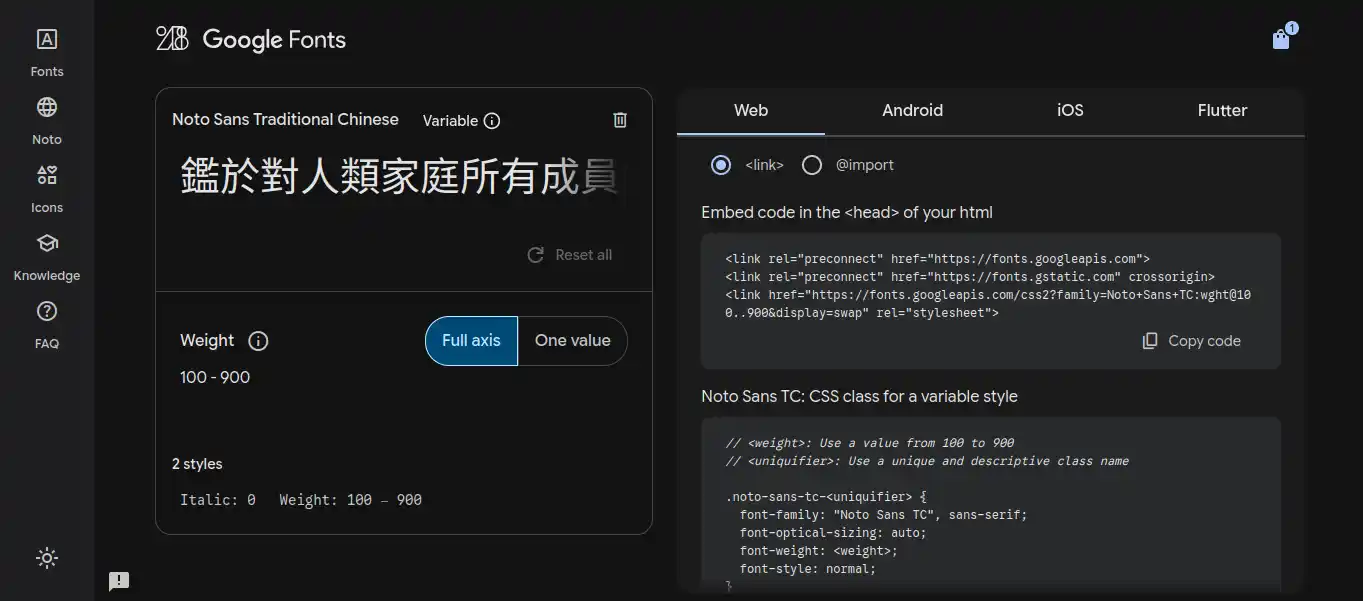Screen dimensions: 1363x601
Task: Go to the Noto globe icon
Action: [47, 107]
